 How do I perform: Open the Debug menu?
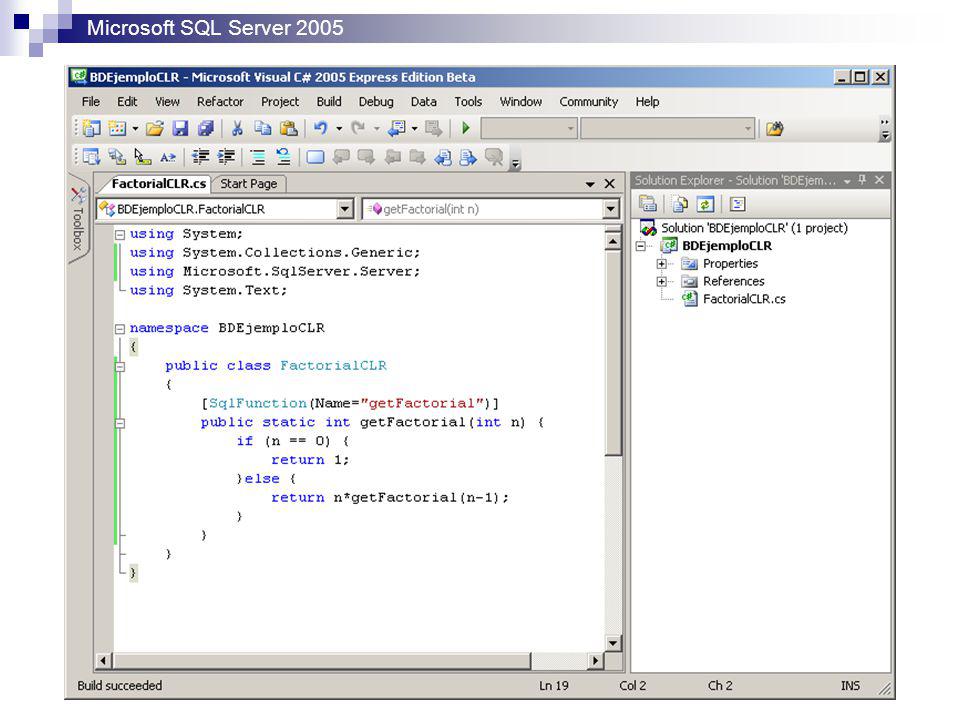tap(376, 102)
